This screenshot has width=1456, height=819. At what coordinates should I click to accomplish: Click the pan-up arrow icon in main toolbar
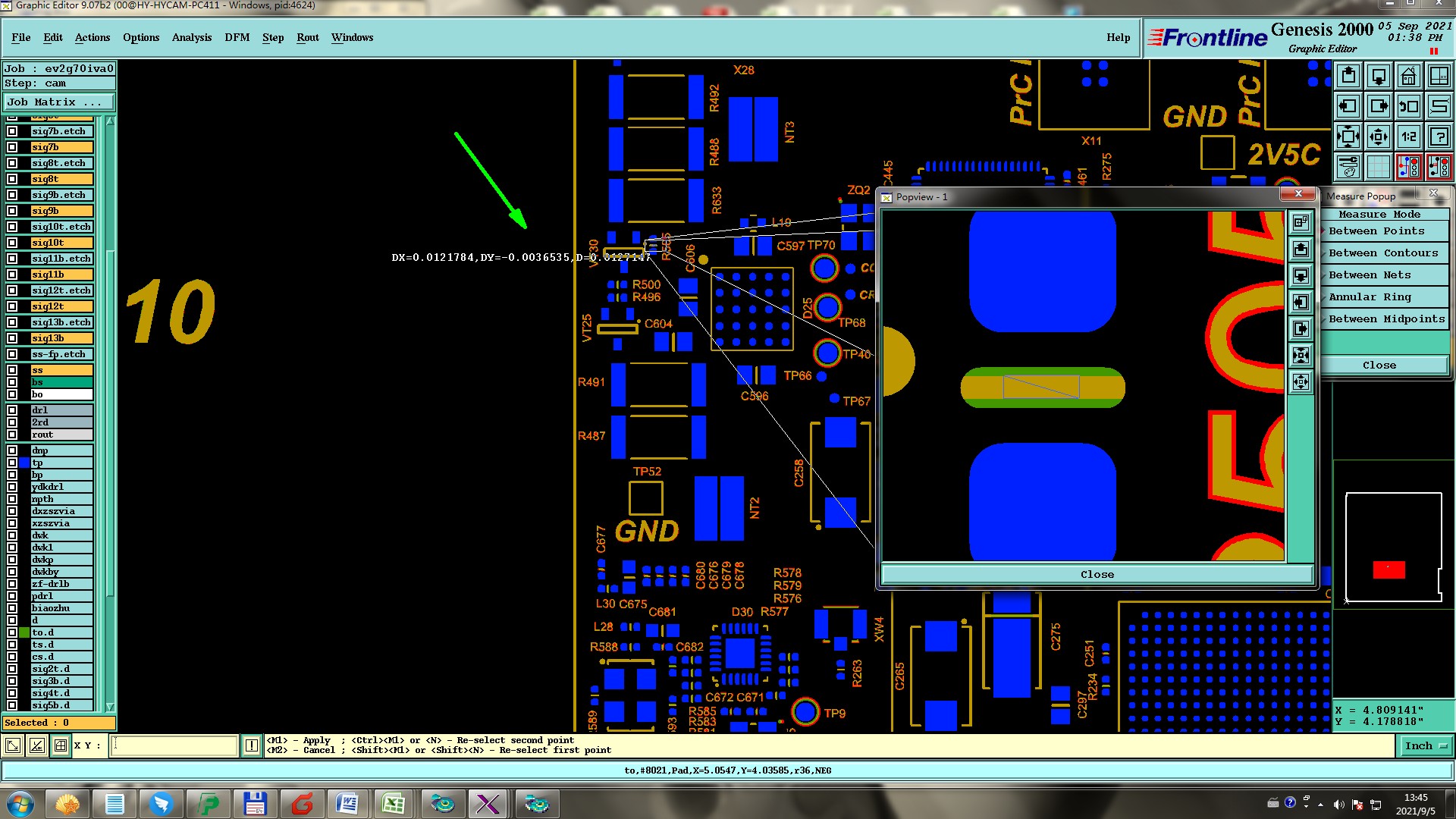coord(1348,77)
